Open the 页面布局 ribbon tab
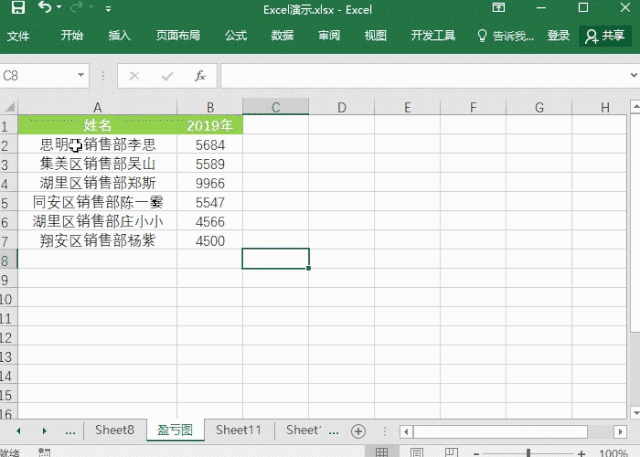The height and width of the screenshot is (457, 640). (178, 35)
